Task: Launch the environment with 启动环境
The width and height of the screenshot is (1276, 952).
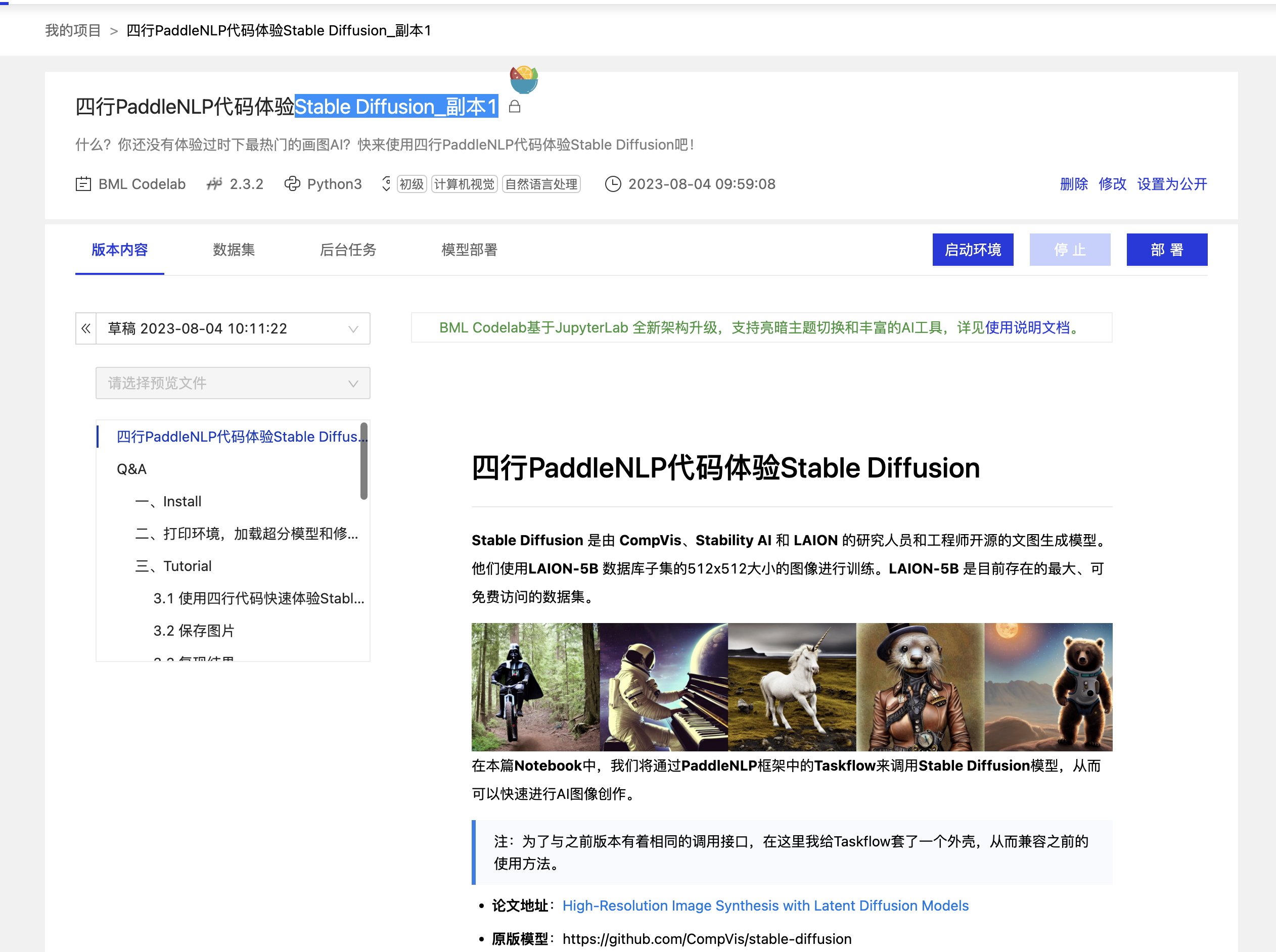Action: [x=973, y=250]
